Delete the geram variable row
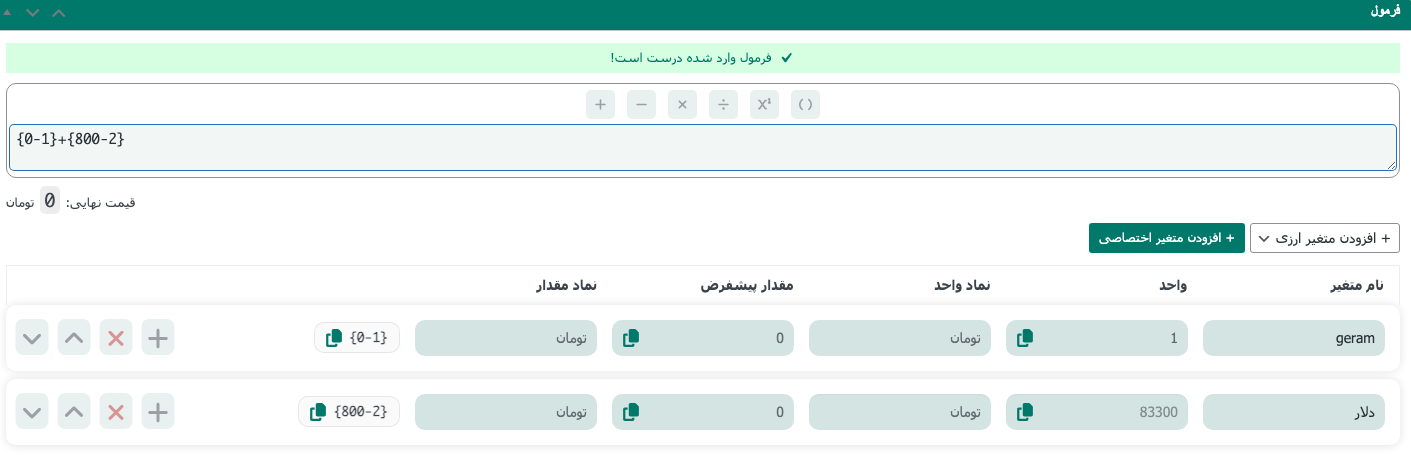Screen dimensions: 1411x455 point(116,338)
